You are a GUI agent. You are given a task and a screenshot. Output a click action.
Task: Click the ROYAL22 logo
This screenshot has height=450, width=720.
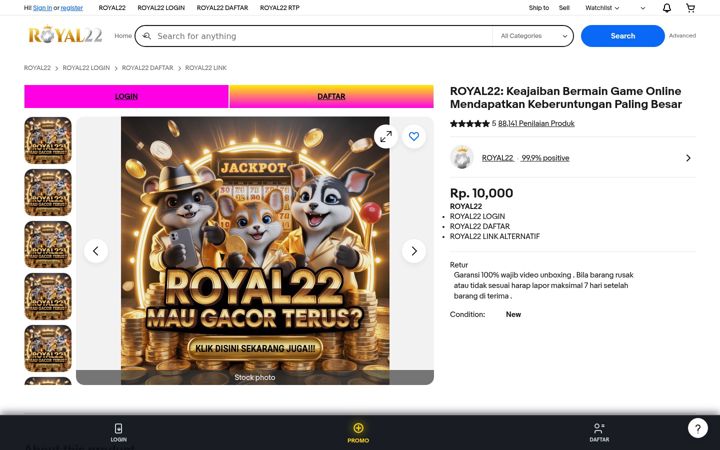pyautogui.click(x=65, y=35)
